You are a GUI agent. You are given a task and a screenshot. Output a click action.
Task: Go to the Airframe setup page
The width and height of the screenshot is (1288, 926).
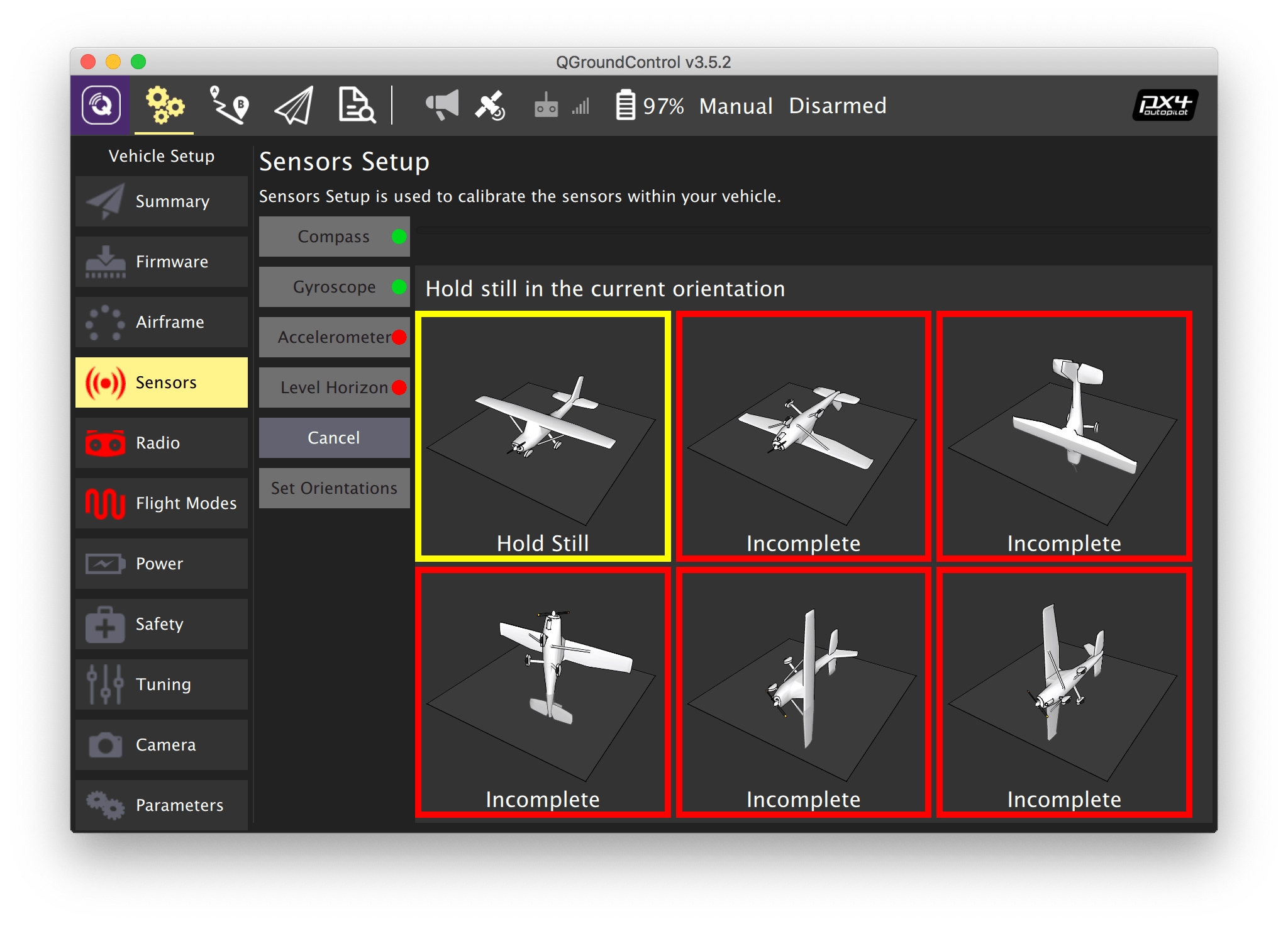(x=162, y=322)
